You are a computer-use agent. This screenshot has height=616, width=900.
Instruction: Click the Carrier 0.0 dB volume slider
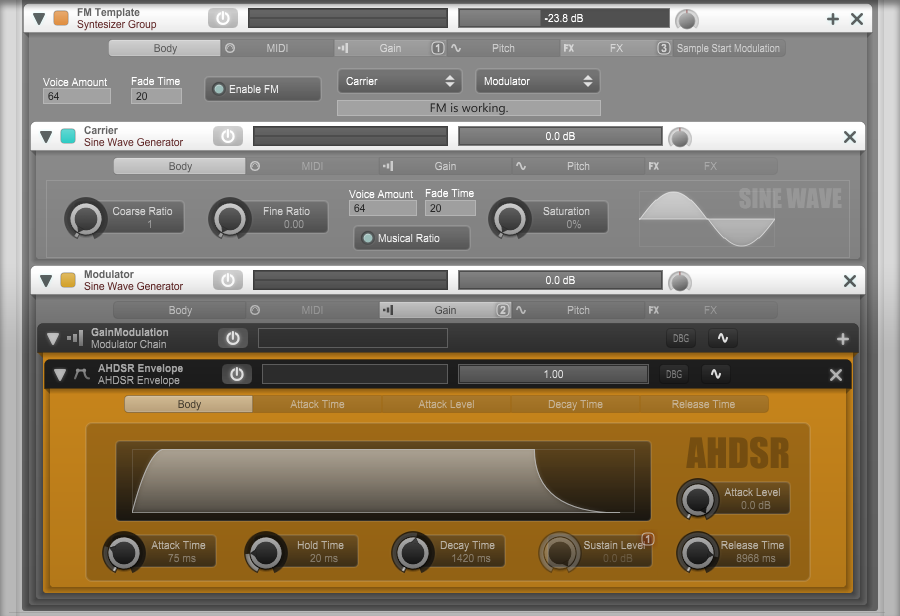coord(560,136)
